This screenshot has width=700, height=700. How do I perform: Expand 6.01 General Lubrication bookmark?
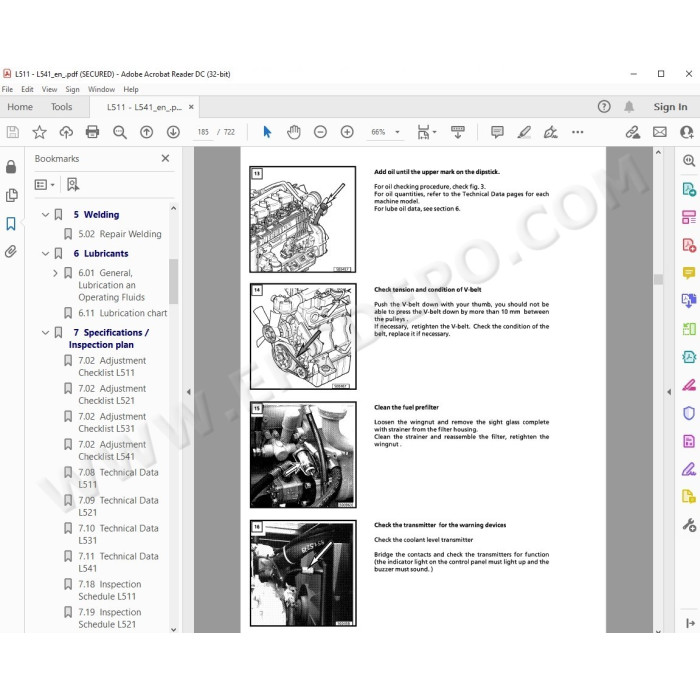coord(55,273)
